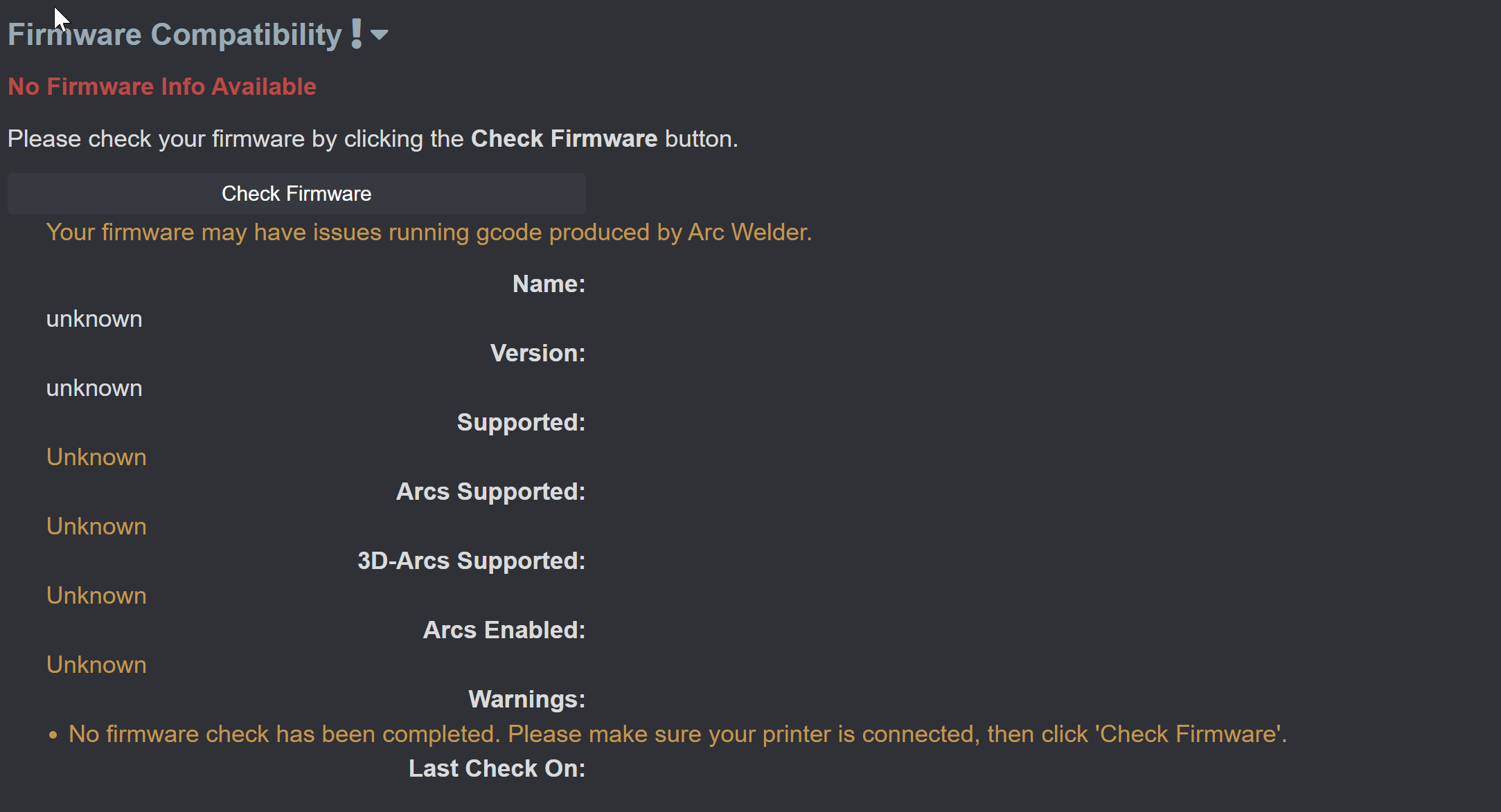Collapse the Firmware Compatibility section chevron
The width and height of the screenshot is (1501, 812).
click(x=380, y=35)
